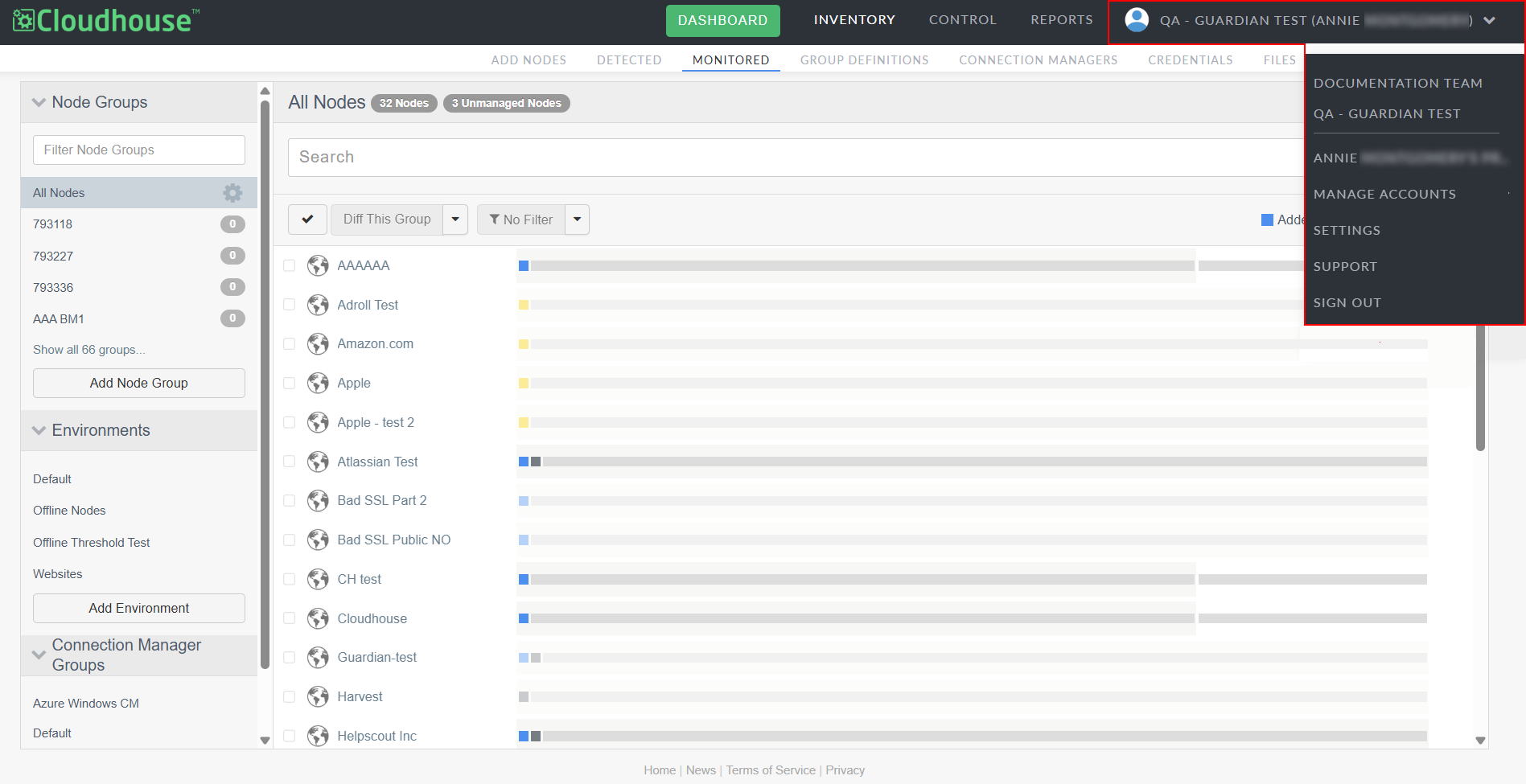Click the Add Node Group button
Viewport: 1526px width, 784px height.
[139, 384]
